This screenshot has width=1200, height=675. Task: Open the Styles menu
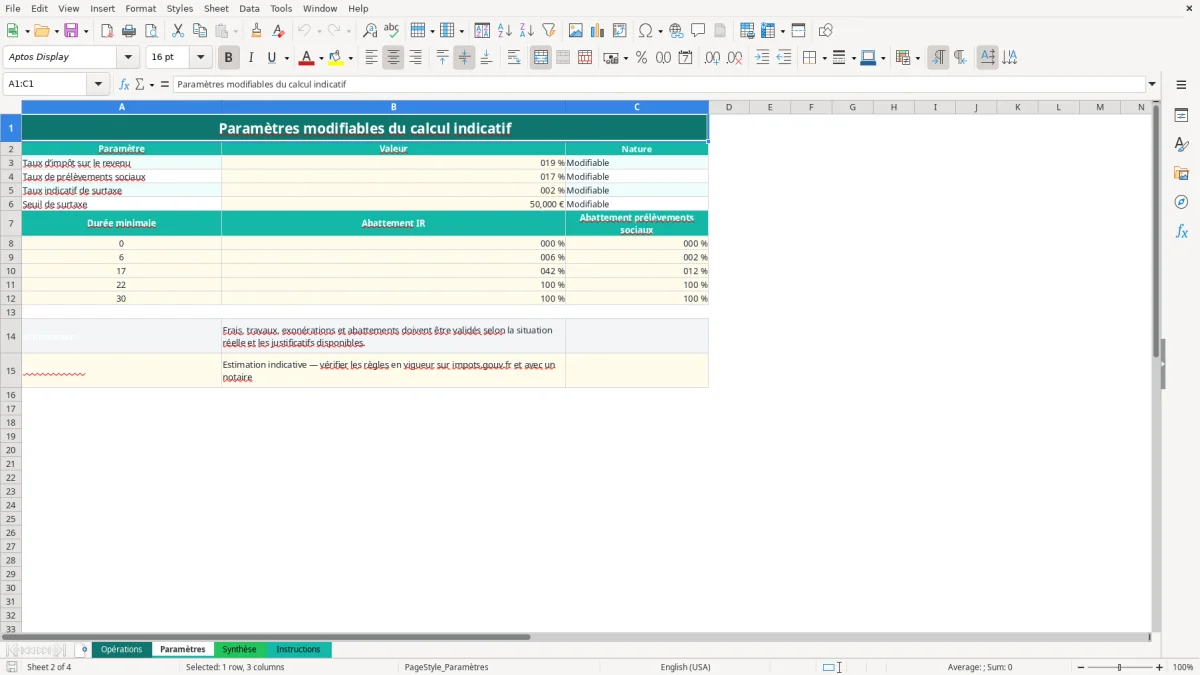click(x=180, y=8)
